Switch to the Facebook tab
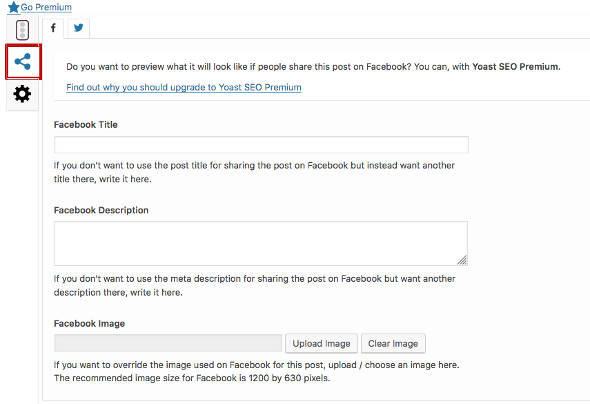This screenshot has width=590, height=404. pos(53,27)
